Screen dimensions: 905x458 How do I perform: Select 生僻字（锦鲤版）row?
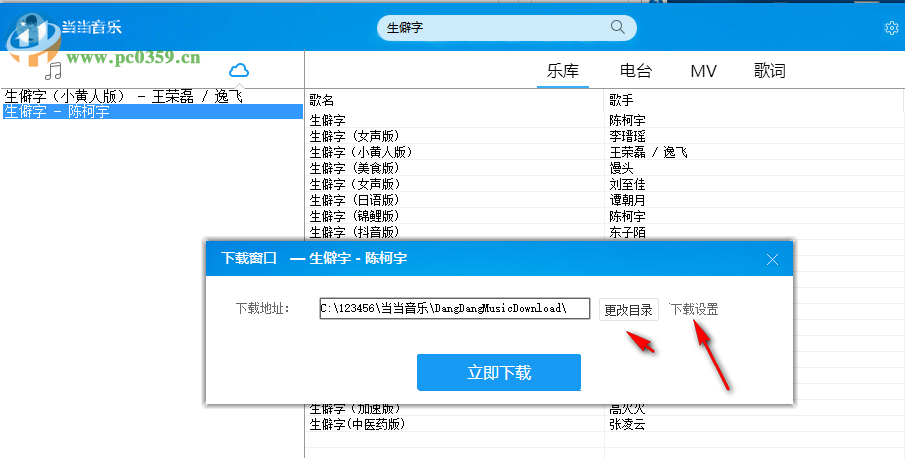point(604,216)
